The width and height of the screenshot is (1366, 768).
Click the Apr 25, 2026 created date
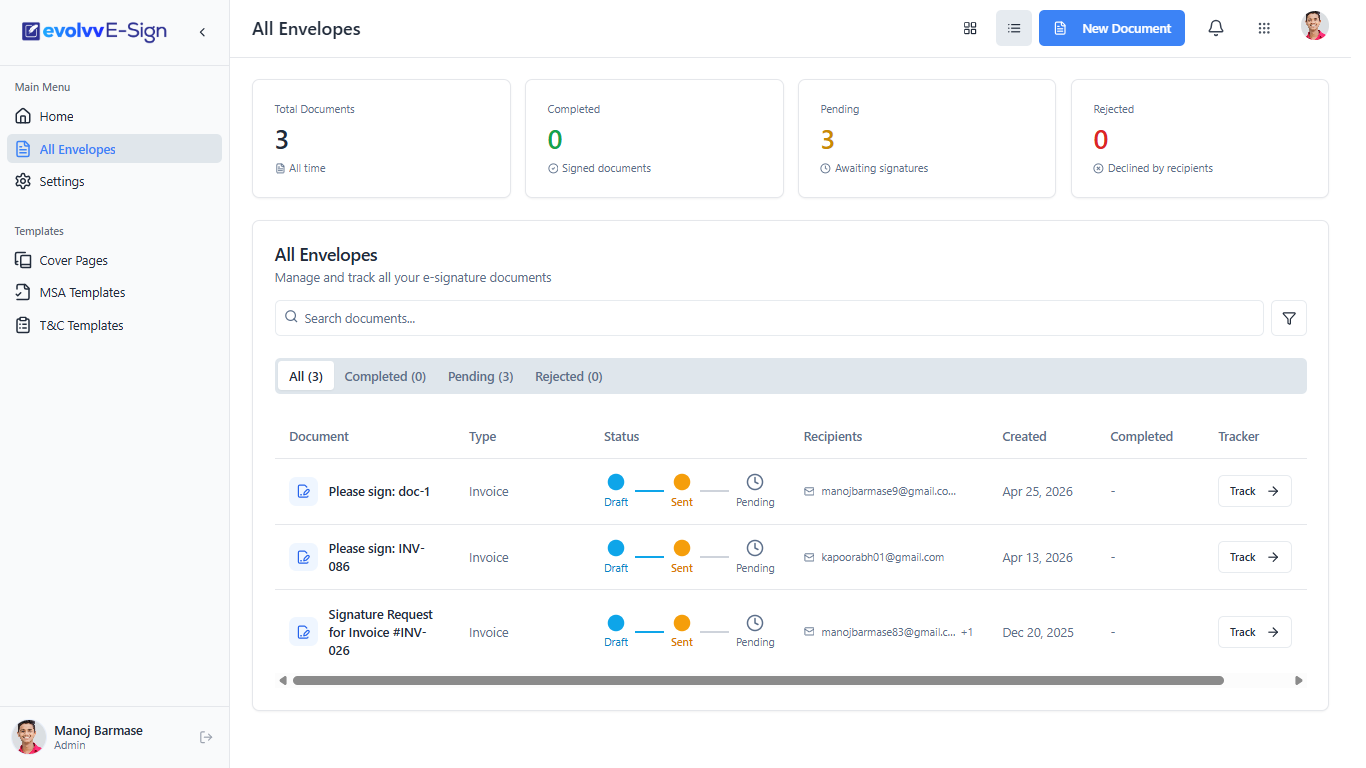click(x=1037, y=492)
